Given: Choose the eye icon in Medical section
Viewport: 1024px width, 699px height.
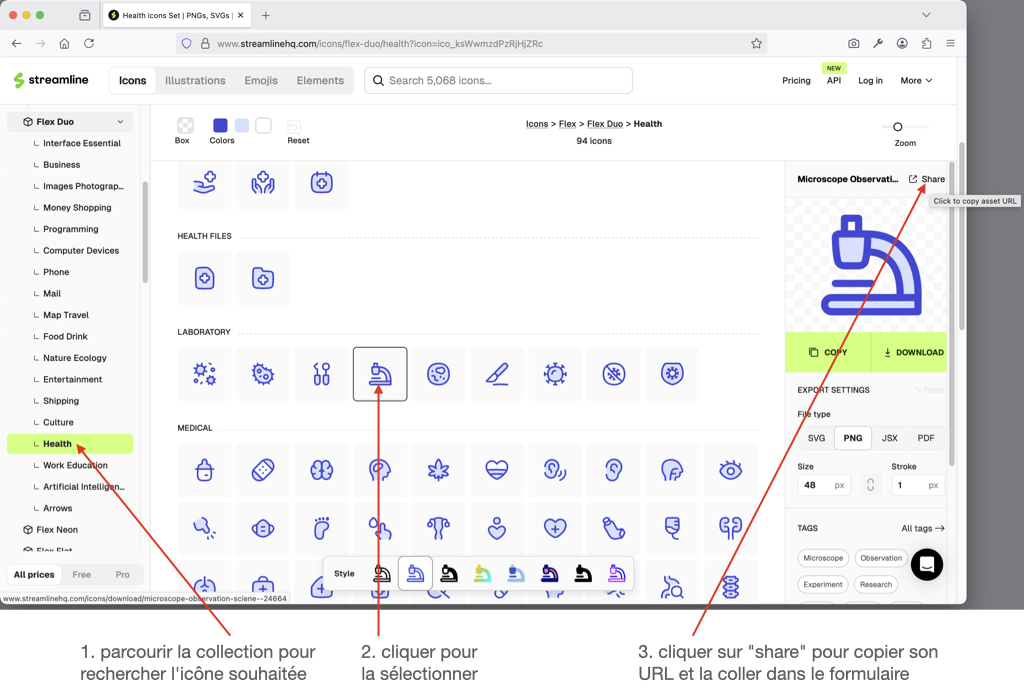Looking at the screenshot, I should 730,470.
